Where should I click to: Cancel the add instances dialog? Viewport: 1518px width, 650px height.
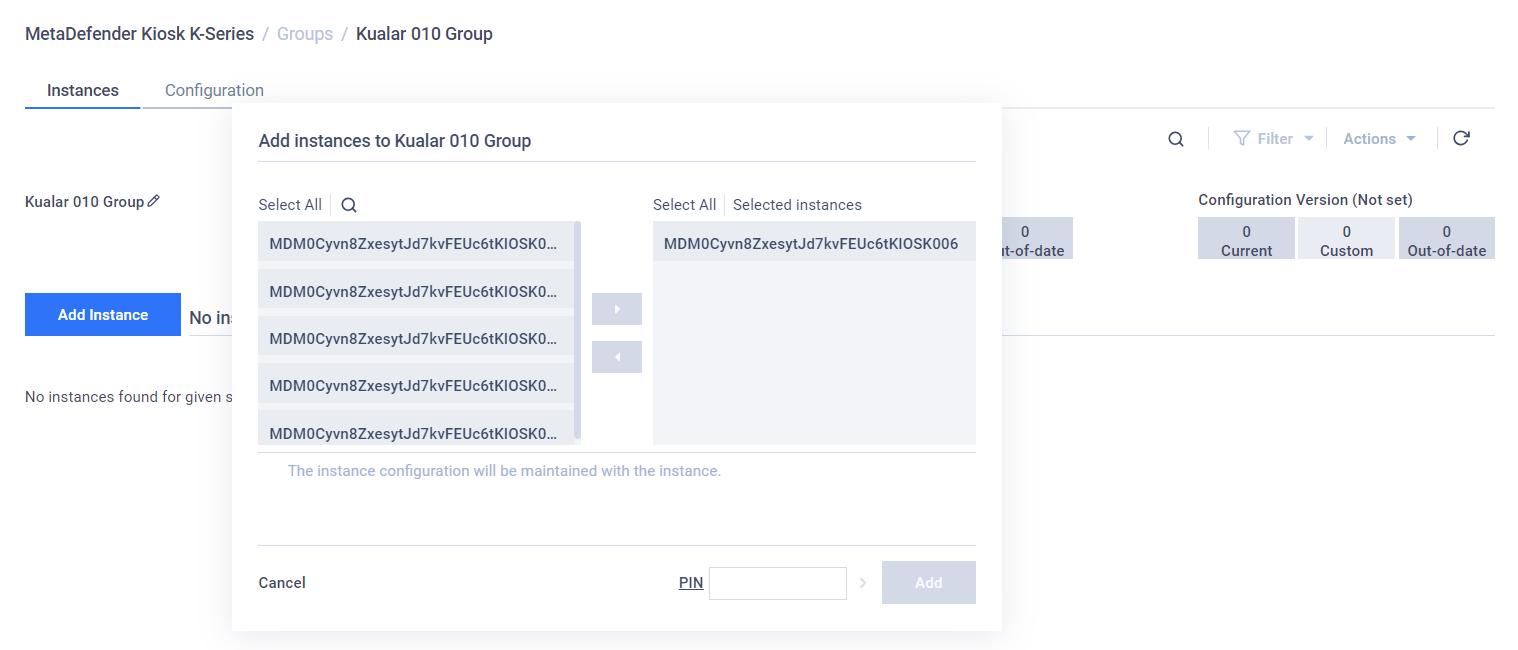282,583
